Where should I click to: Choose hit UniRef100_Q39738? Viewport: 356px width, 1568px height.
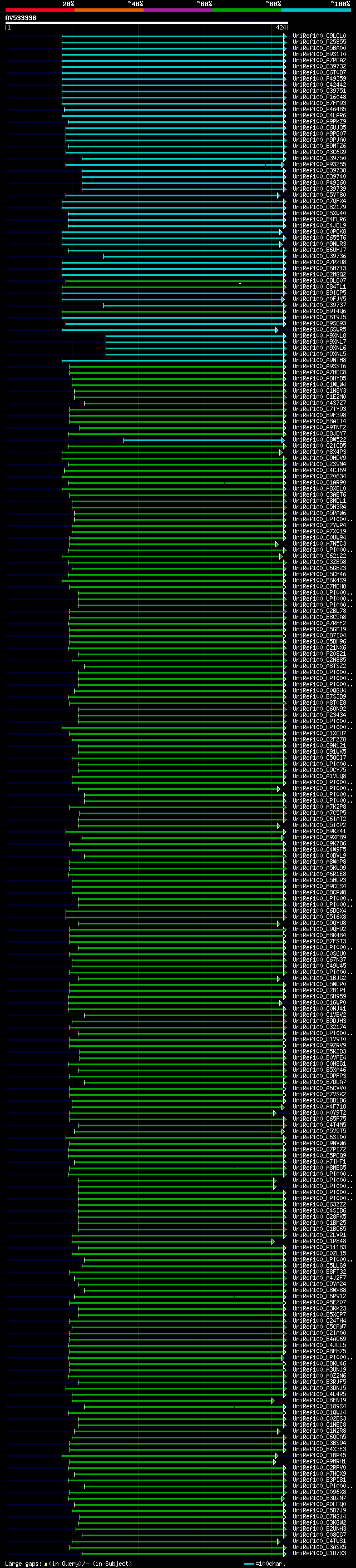tap(319, 170)
